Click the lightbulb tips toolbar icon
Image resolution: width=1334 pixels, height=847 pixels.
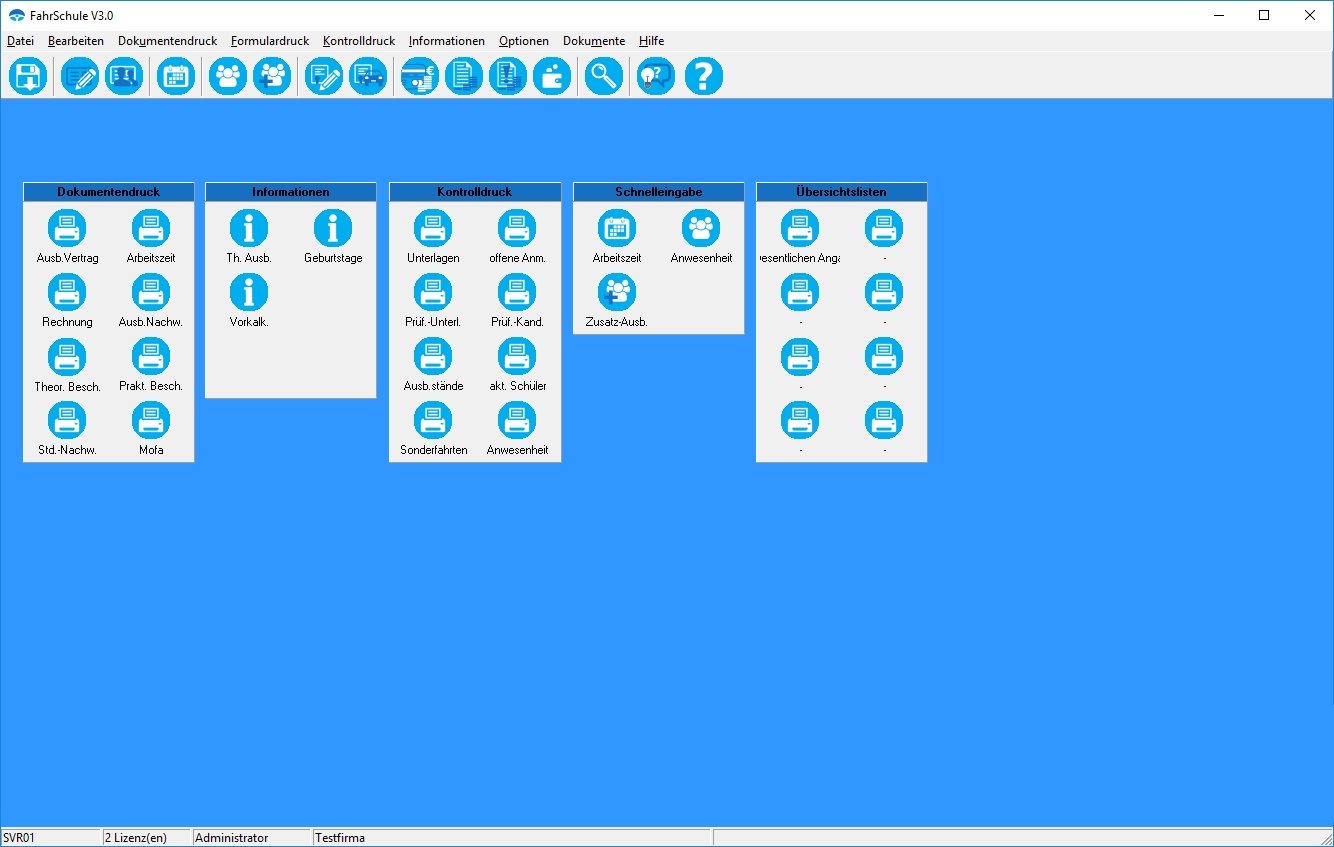coord(656,76)
